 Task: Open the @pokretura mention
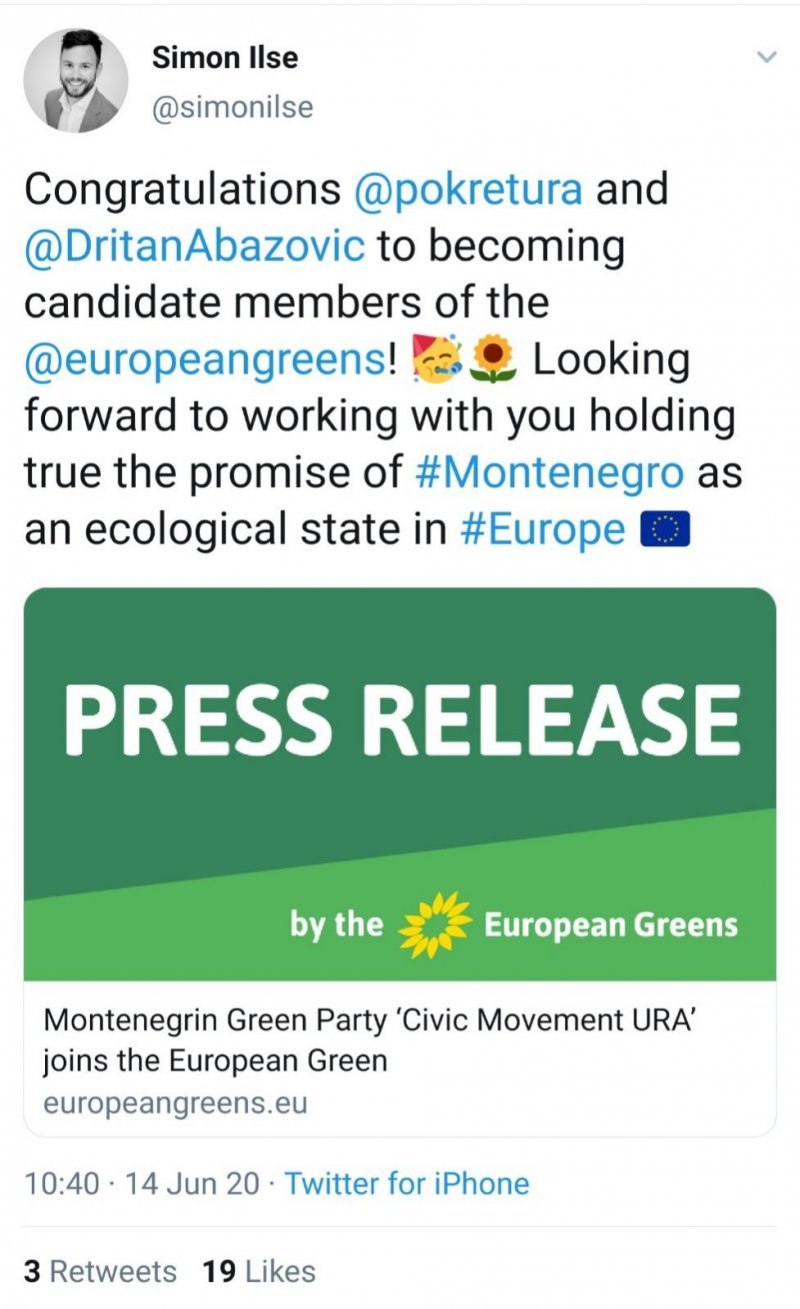pos(469,189)
